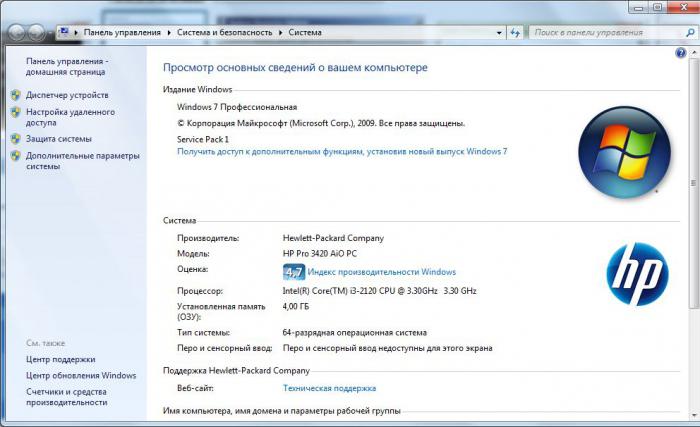Open Панель управления - домашняя страница link
Image resolution: width=700 pixels, height=427 pixels.
pos(66,67)
